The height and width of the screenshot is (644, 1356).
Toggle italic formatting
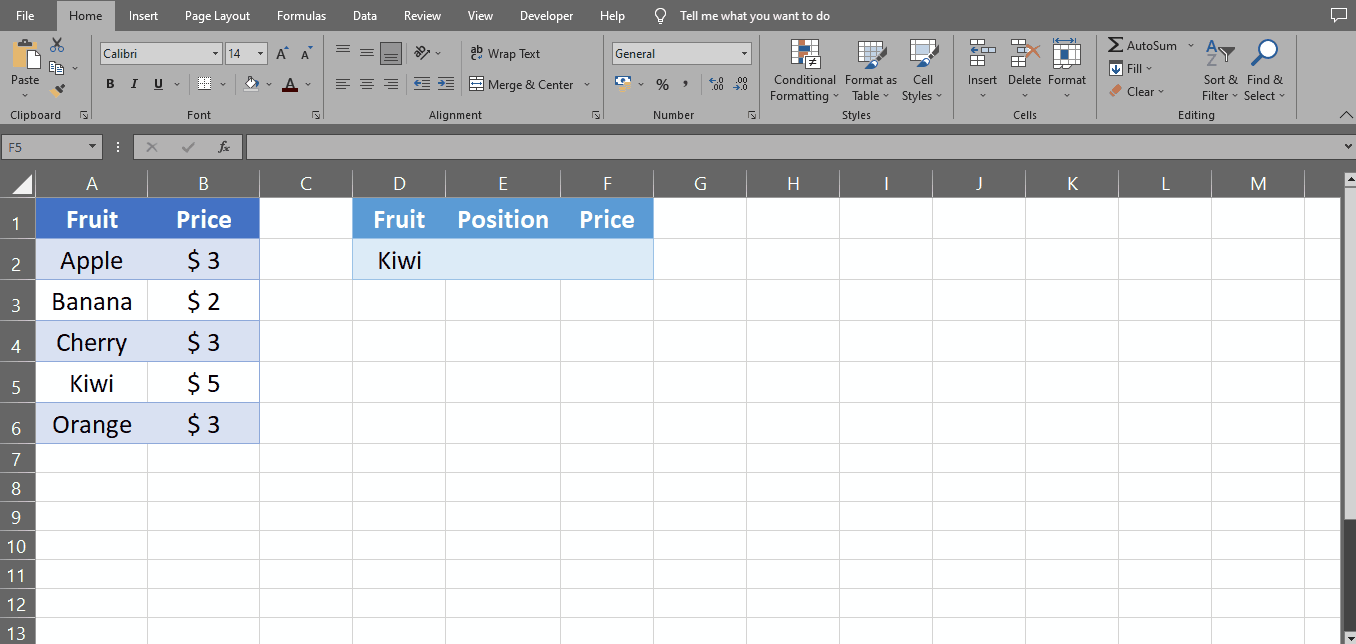pos(133,84)
